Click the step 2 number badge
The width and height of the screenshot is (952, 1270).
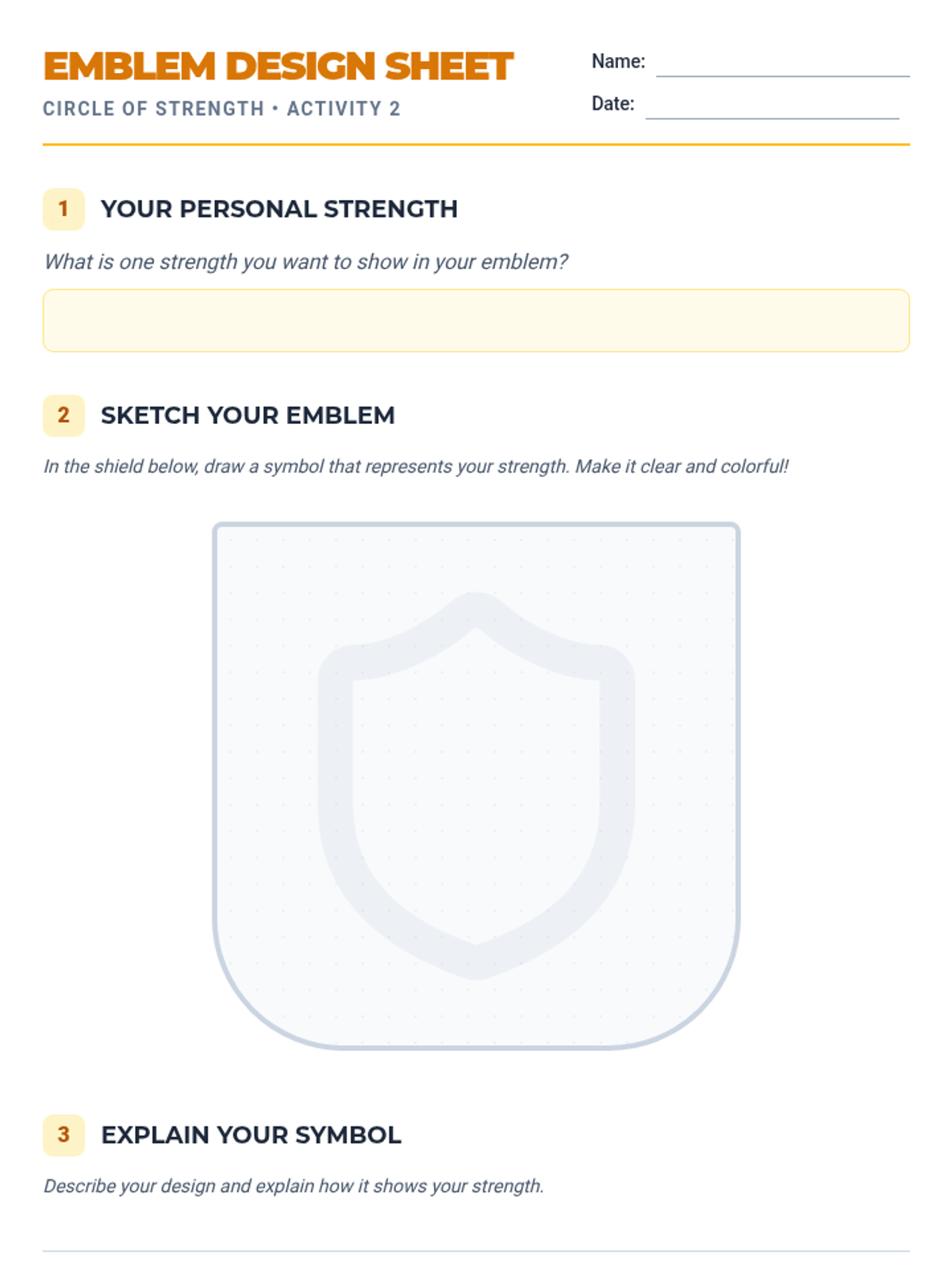pyautogui.click(x=63, y=415)
